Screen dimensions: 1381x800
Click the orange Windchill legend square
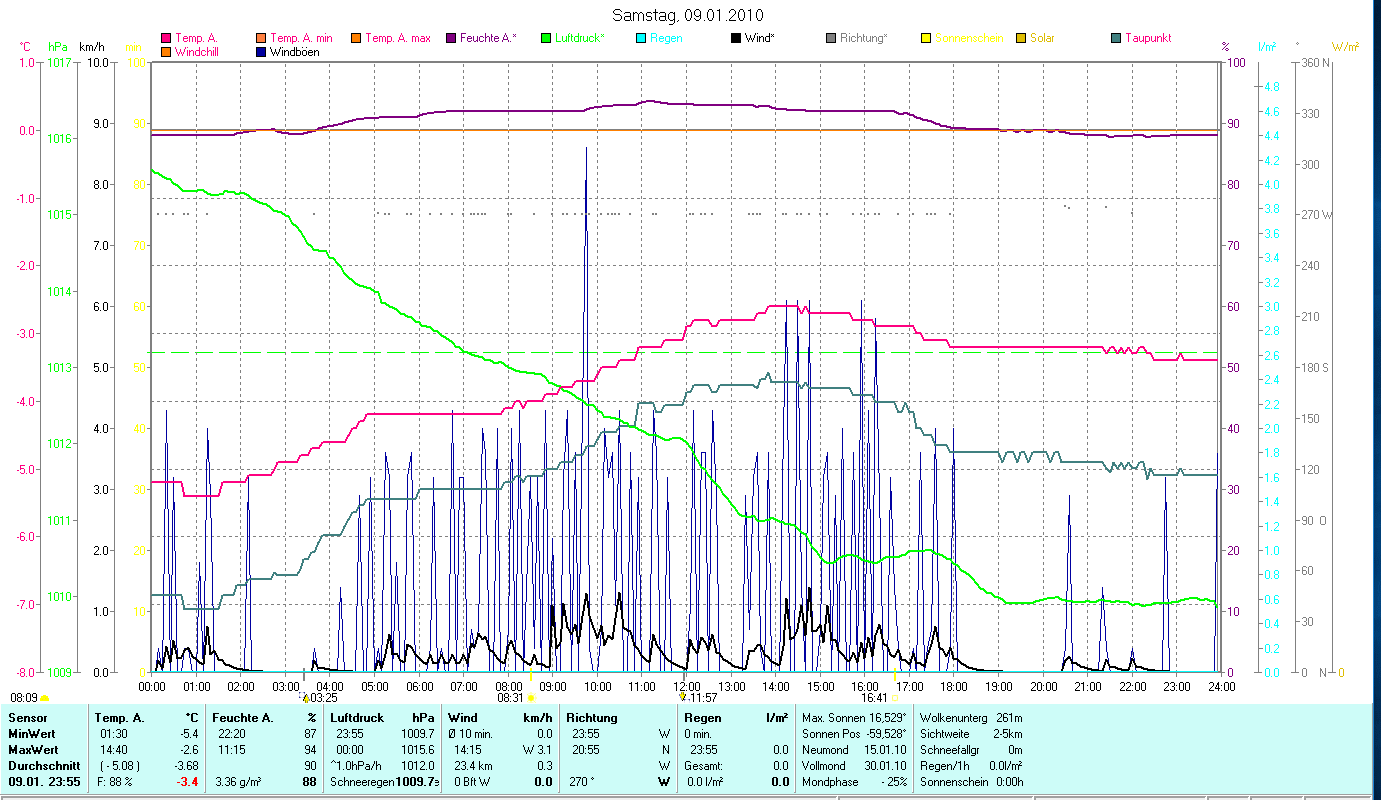click(166, 52)
